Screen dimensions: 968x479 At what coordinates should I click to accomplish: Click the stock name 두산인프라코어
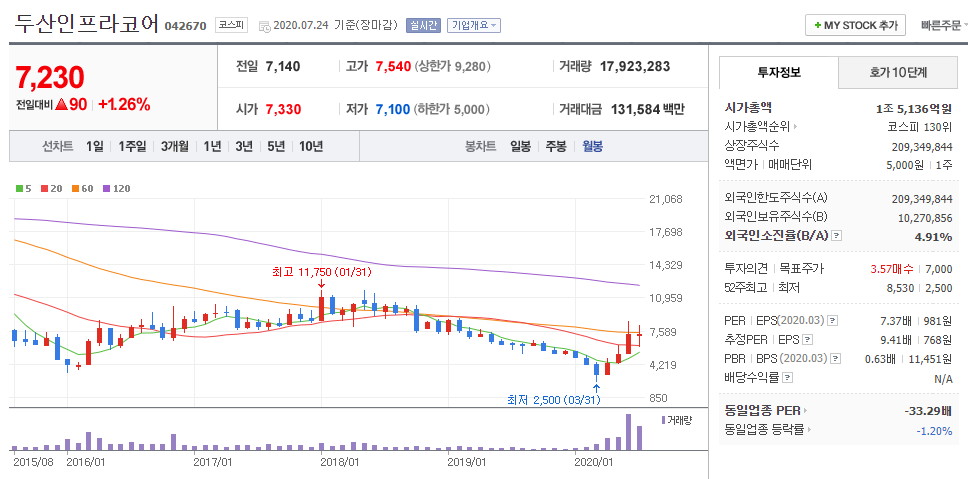pos(86,25)
